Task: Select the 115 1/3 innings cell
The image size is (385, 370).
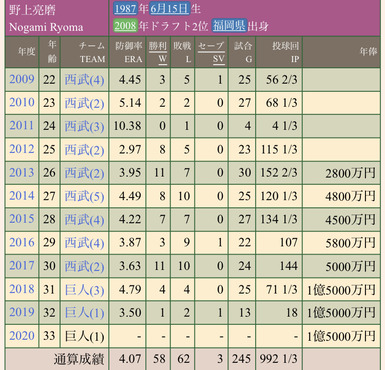Action: click(x=279, y=149)
